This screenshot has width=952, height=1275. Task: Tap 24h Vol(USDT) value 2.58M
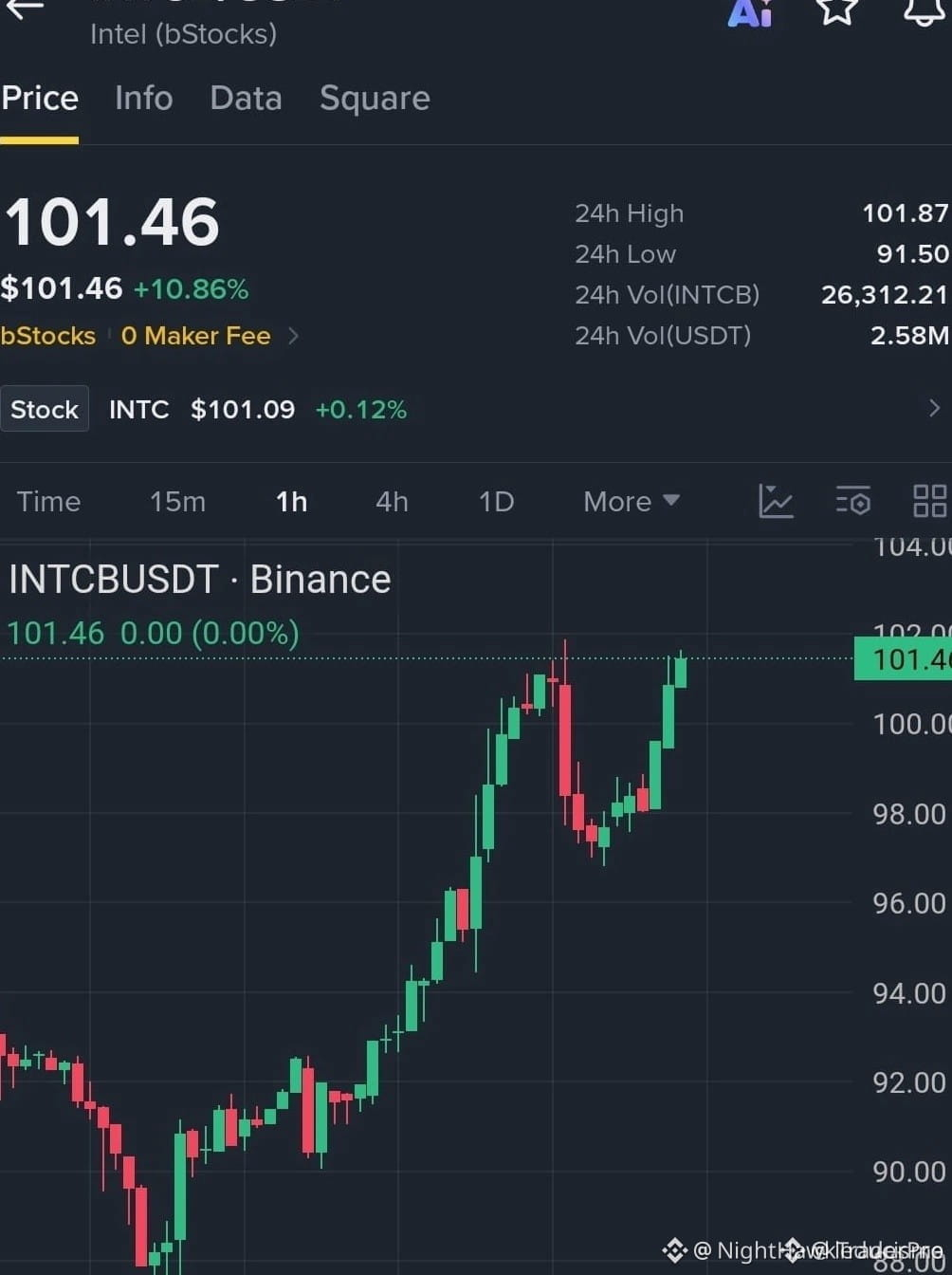[909, 336]
